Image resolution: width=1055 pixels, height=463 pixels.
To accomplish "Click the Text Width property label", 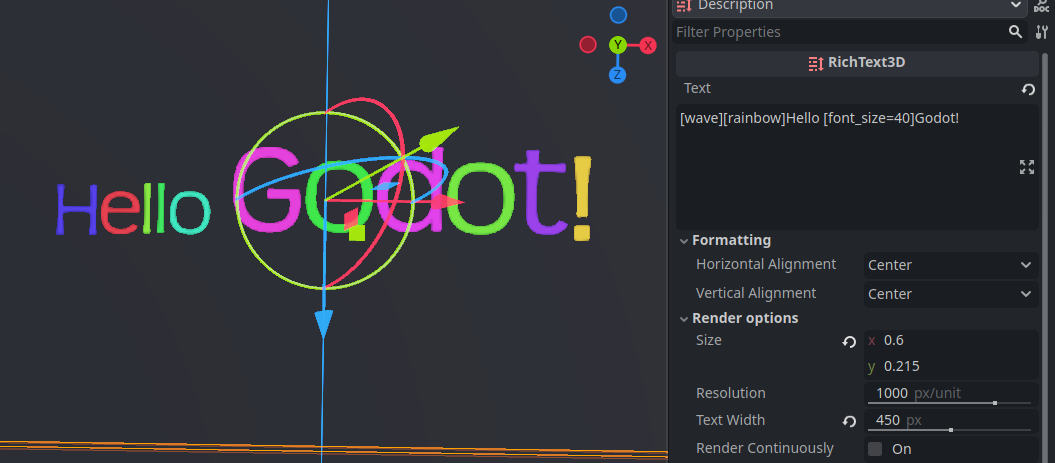I will coord(731,420).
